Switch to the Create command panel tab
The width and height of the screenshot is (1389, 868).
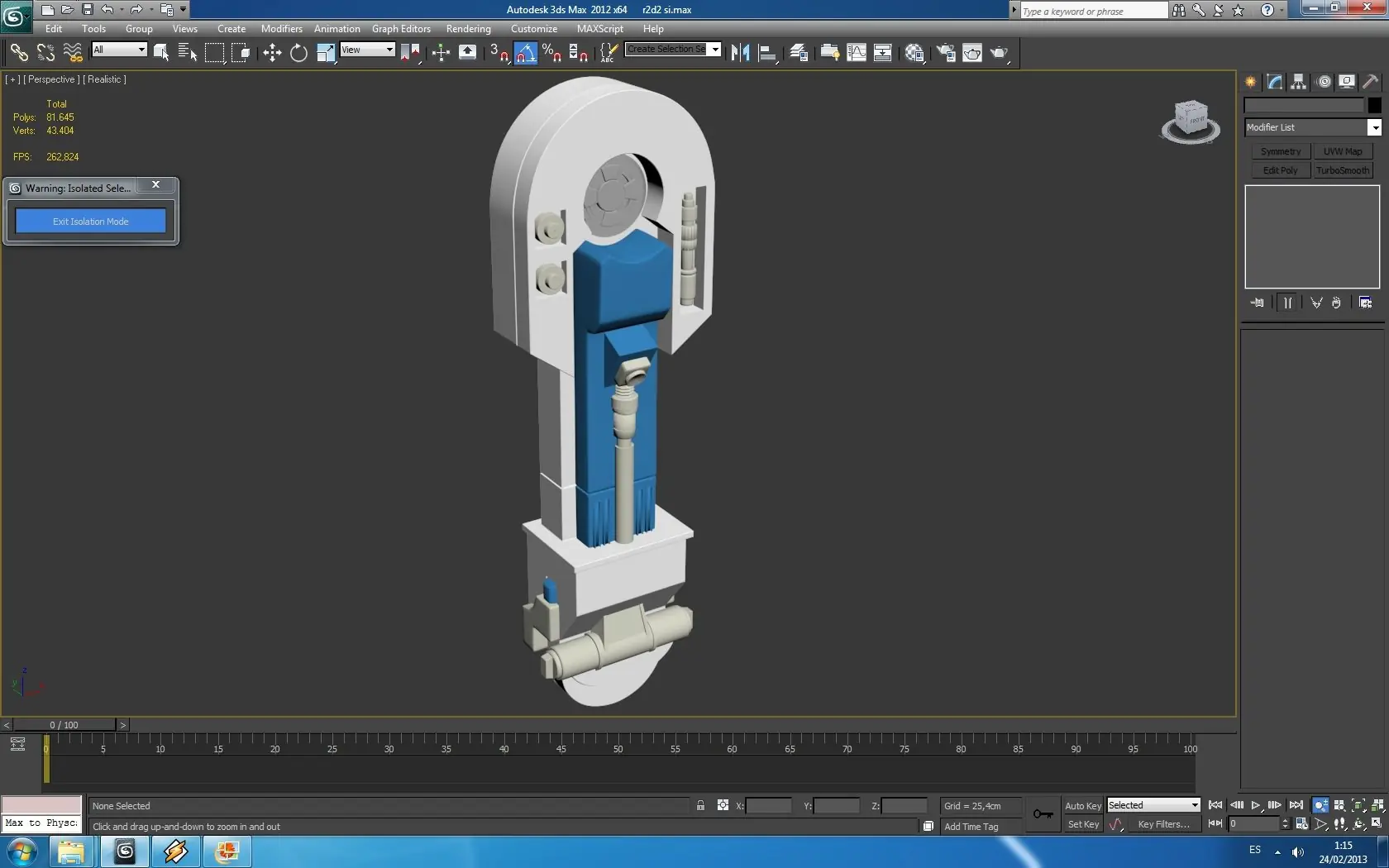[x=1251, y=82]
